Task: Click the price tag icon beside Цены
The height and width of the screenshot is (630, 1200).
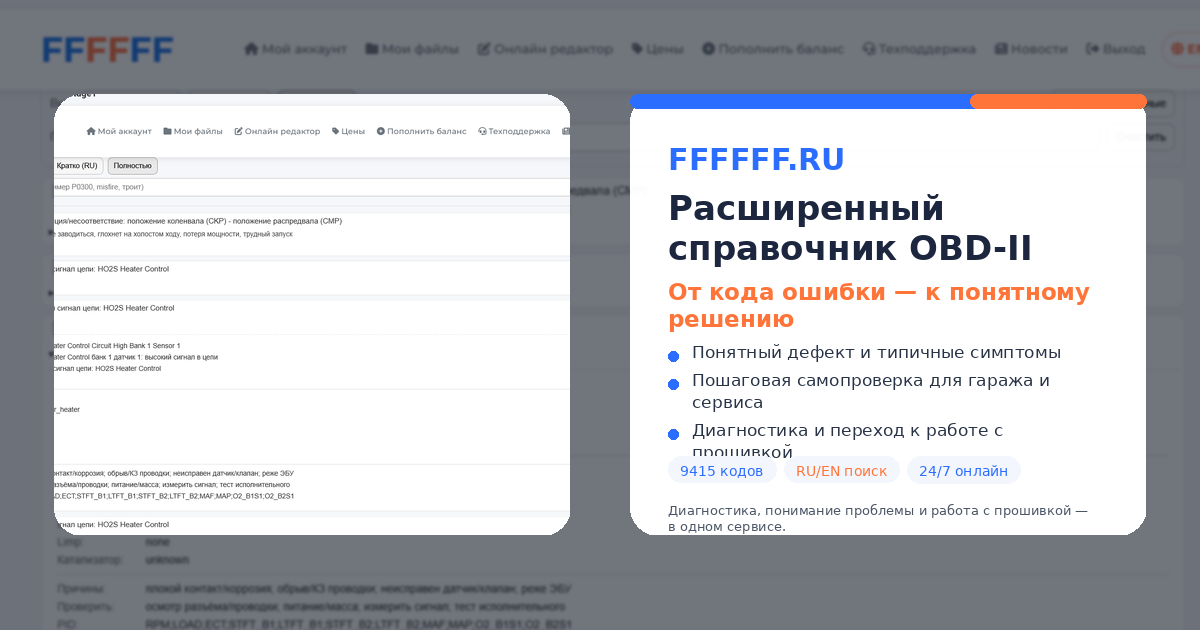Action: [637, 49]
